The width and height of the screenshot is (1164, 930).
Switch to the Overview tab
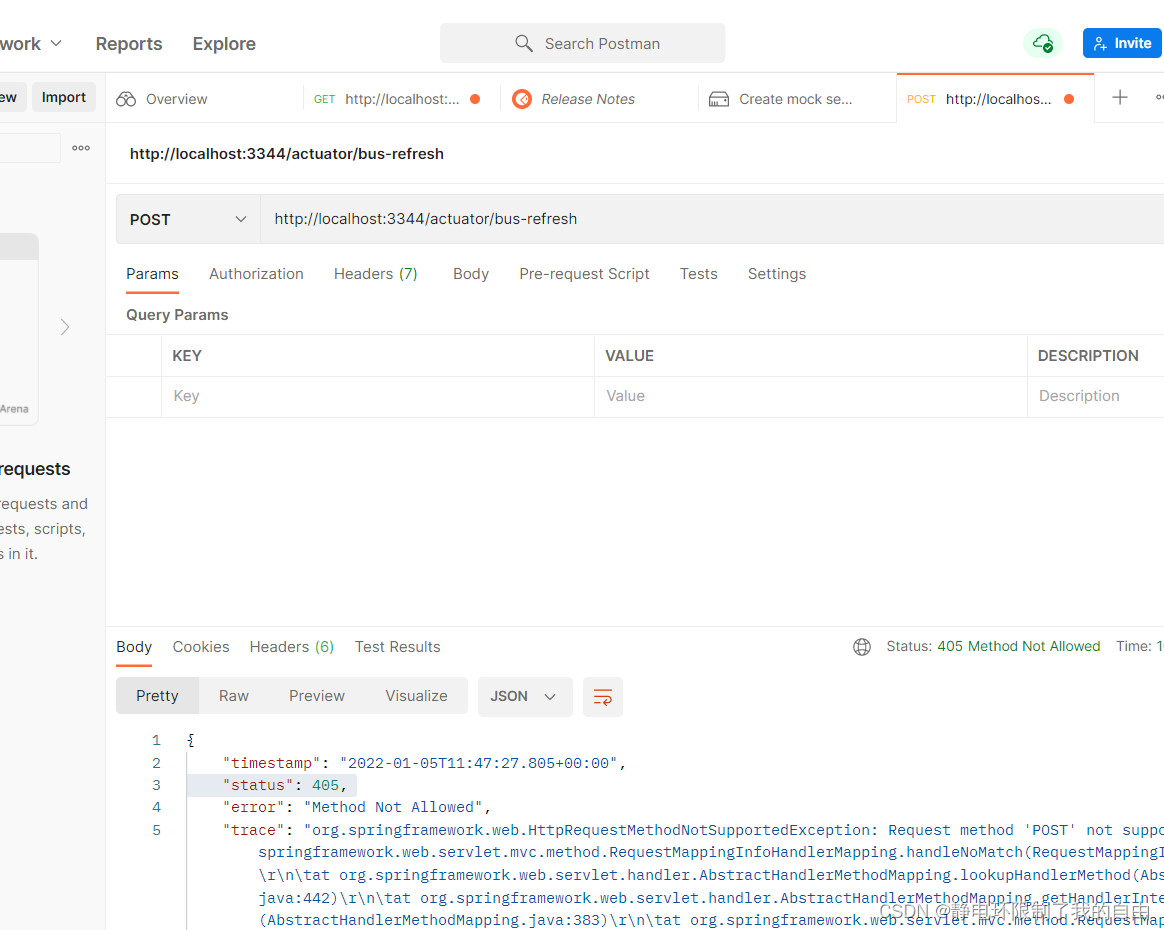click(204, 99)
